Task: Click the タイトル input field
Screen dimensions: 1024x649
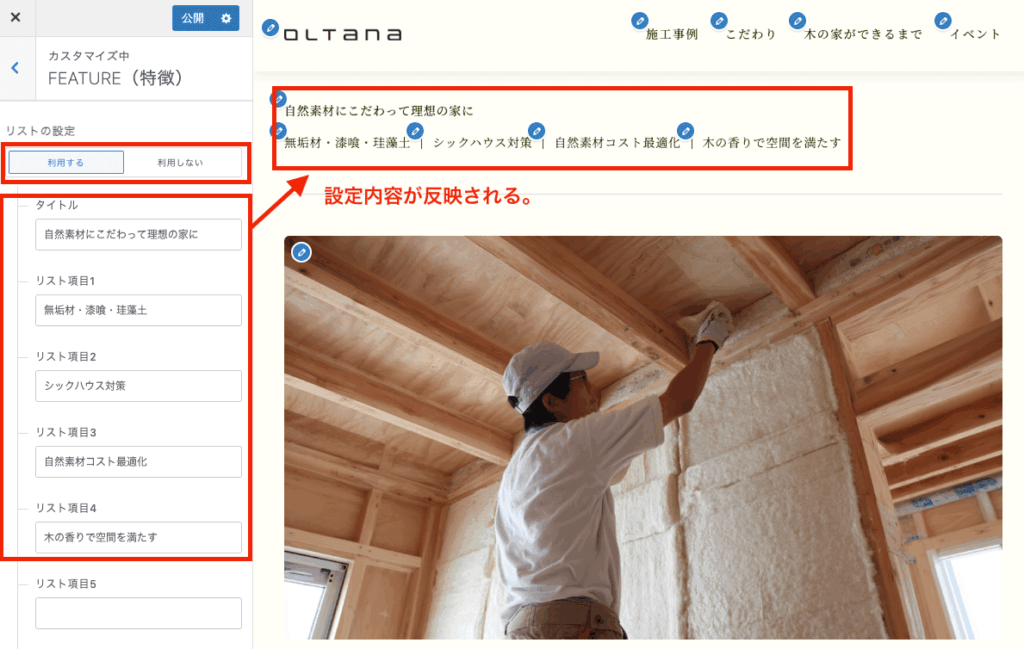Action: (138, 234)
